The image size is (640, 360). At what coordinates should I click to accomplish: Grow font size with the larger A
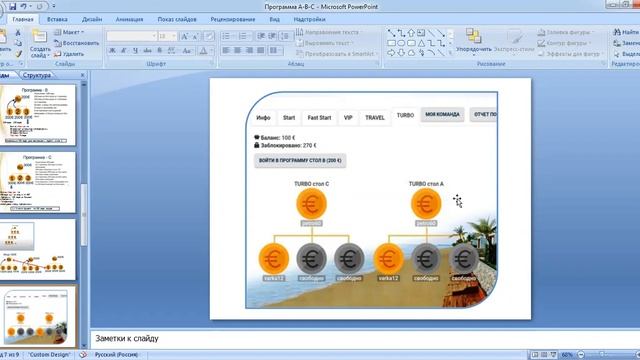(x=184, y=36)
